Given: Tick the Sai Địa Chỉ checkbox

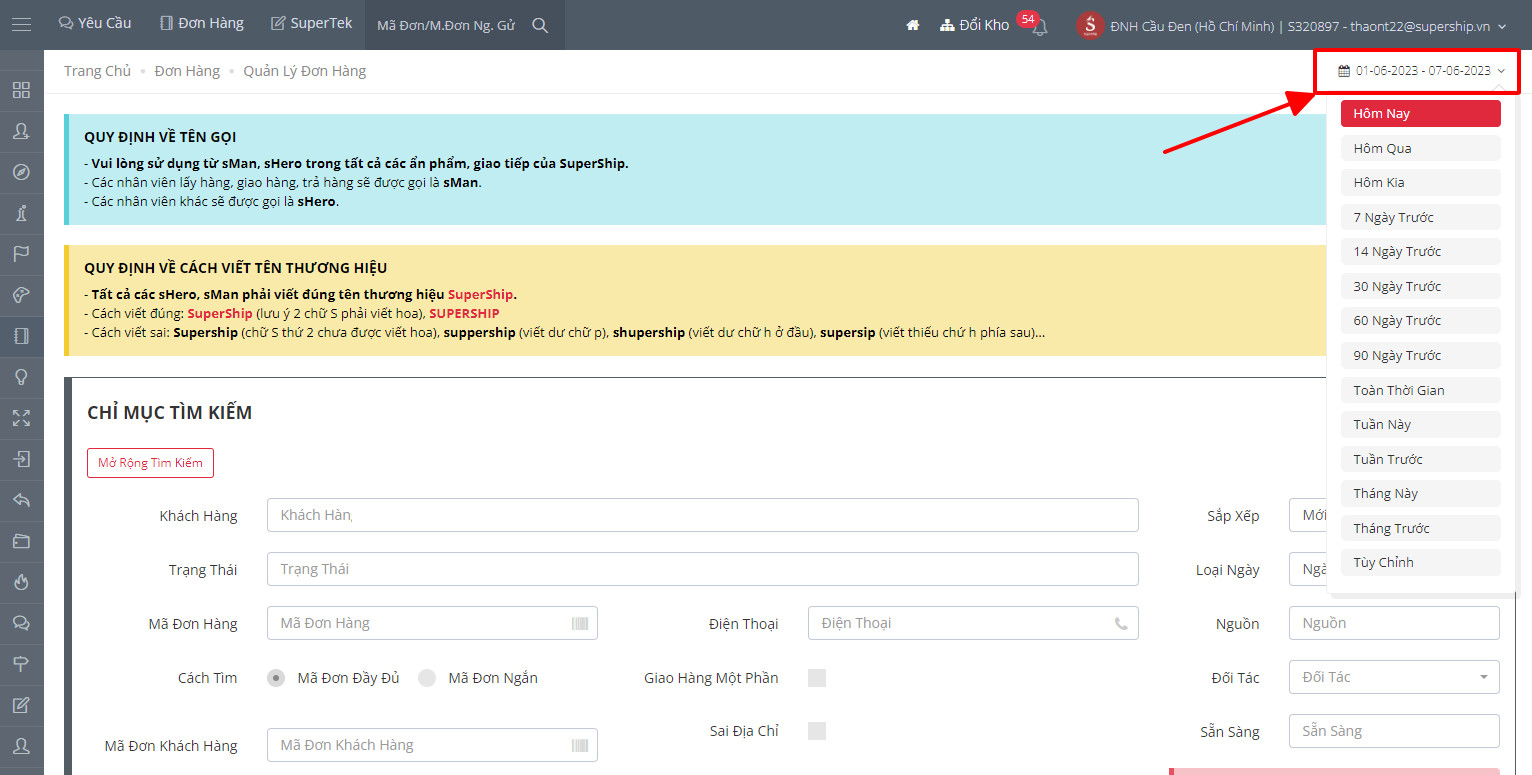Looking at the screenshot, I should [x=817, y=730].
